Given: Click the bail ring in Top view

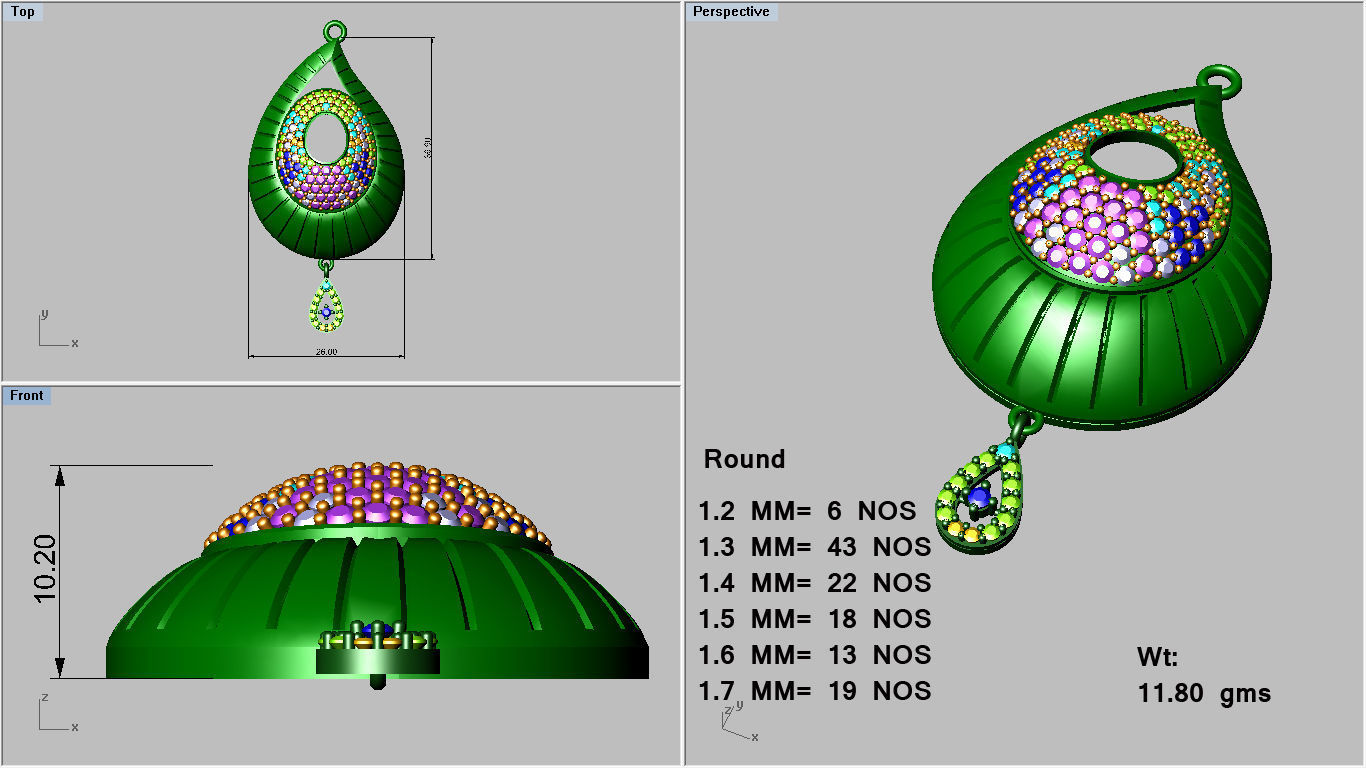Looking at the screenshot, I should [x=337, y=31].
